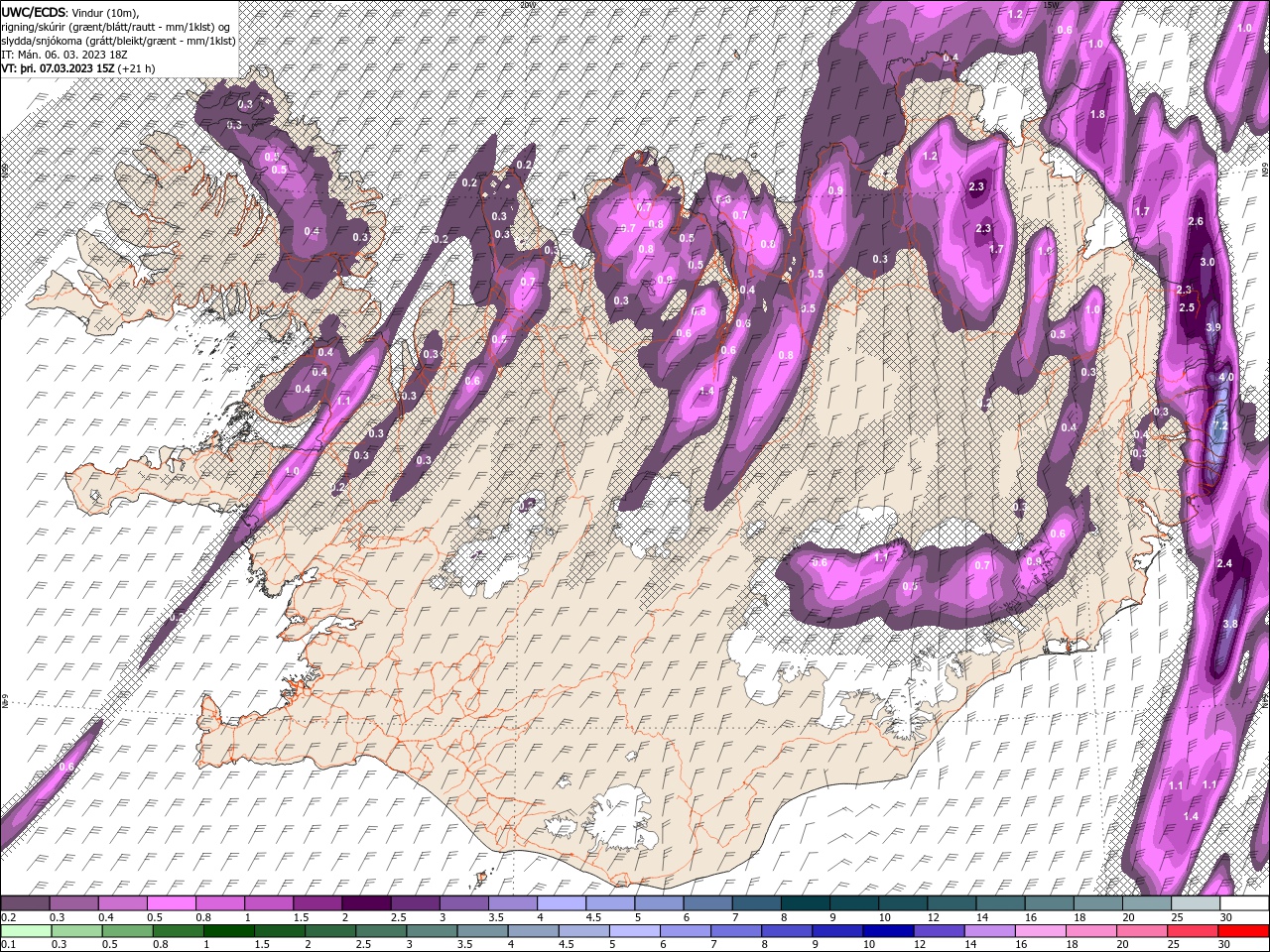Click the 'rigning/skúrir' legend description line
1270x952 pixels.
[x=116, y=27]
